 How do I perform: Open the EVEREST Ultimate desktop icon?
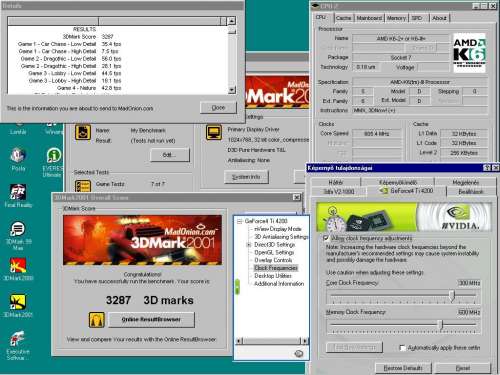[53, 162]
